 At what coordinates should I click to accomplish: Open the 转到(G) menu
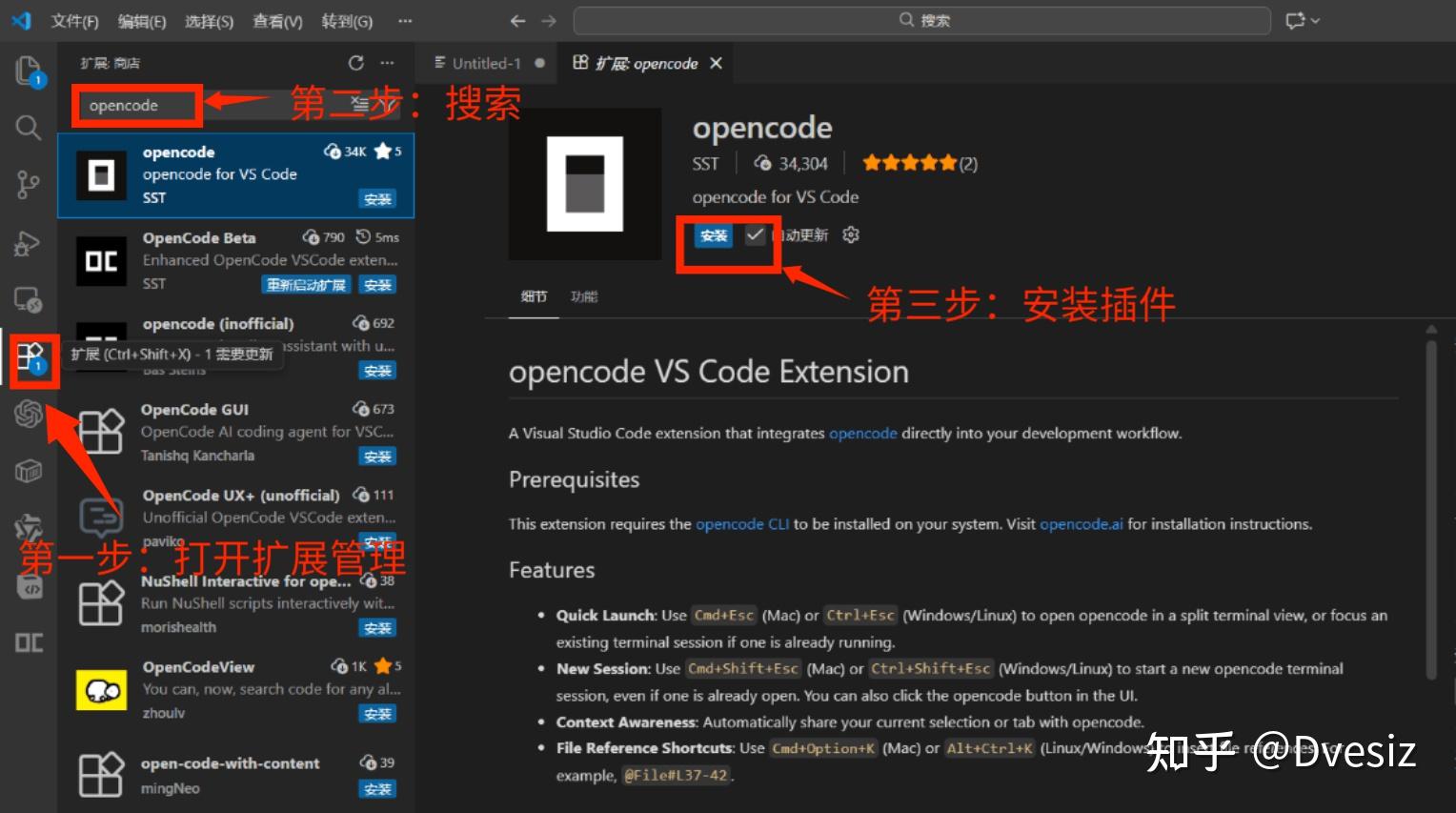pyautogui.click(x=347, y=21)
